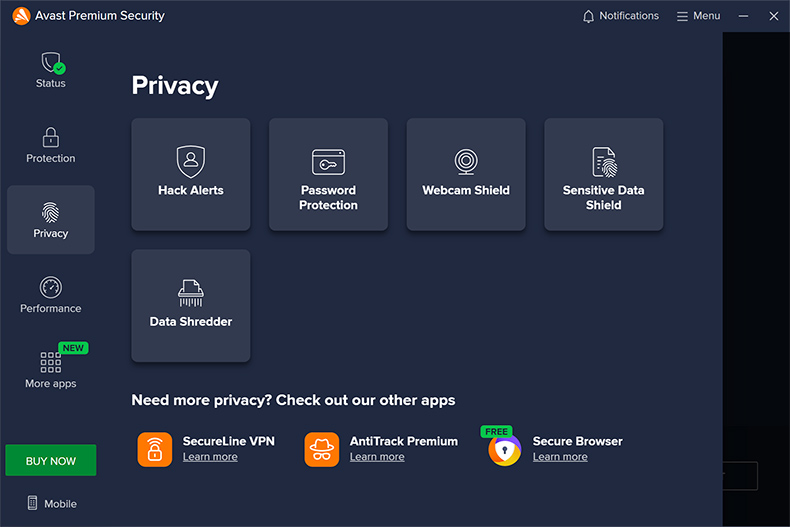Close the Avast Premium Security window
The width and height of the screenshot is (790, 527).
(x=774, y=16)
